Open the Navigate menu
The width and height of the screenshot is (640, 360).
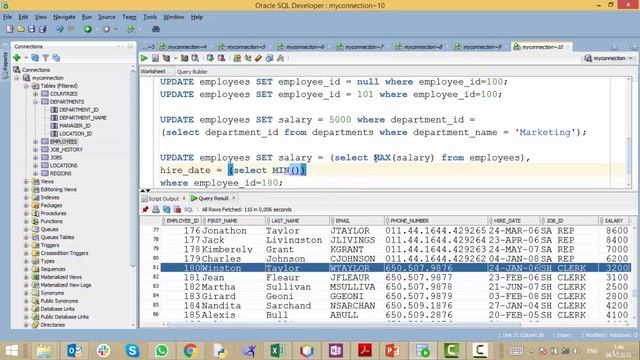[x=64, y=17]
